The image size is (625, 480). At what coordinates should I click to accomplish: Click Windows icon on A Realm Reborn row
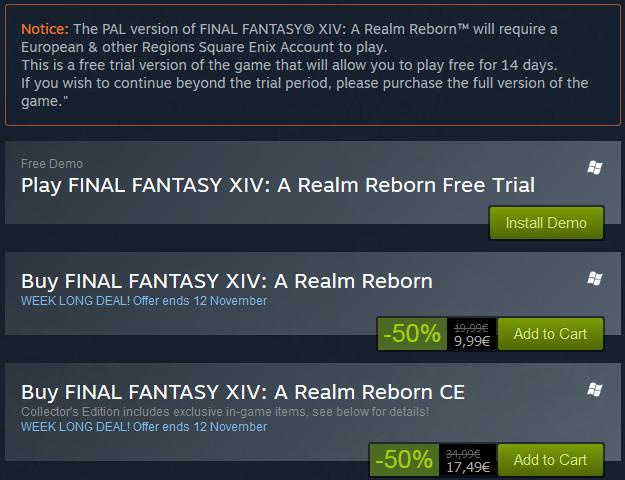tap(594, 279)
